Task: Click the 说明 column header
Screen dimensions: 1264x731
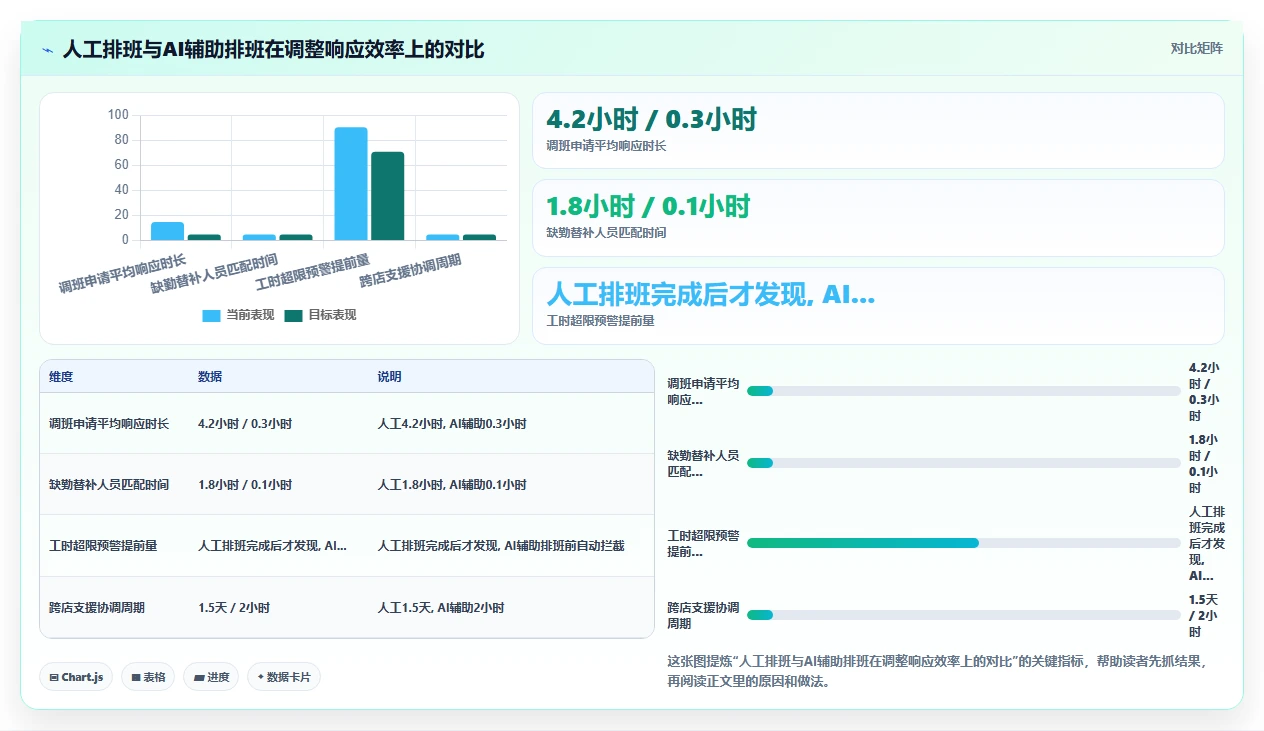Action: [x=389, y=377]
